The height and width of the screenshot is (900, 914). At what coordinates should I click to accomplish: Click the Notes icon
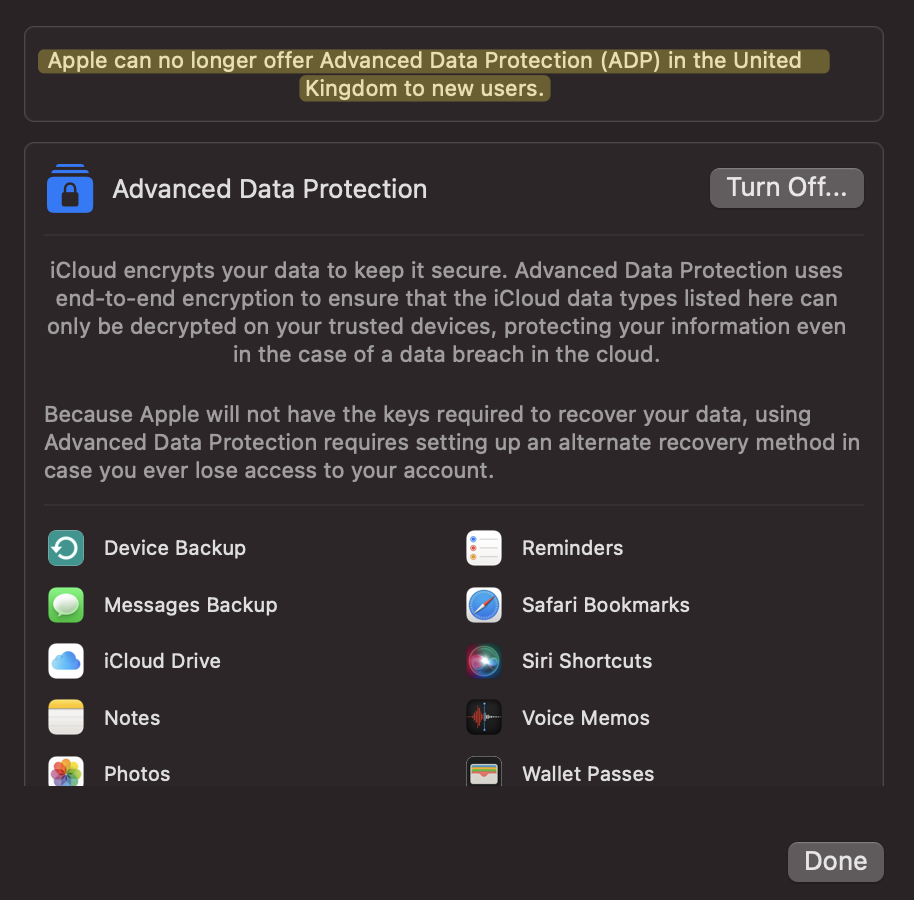click(66, 717)
